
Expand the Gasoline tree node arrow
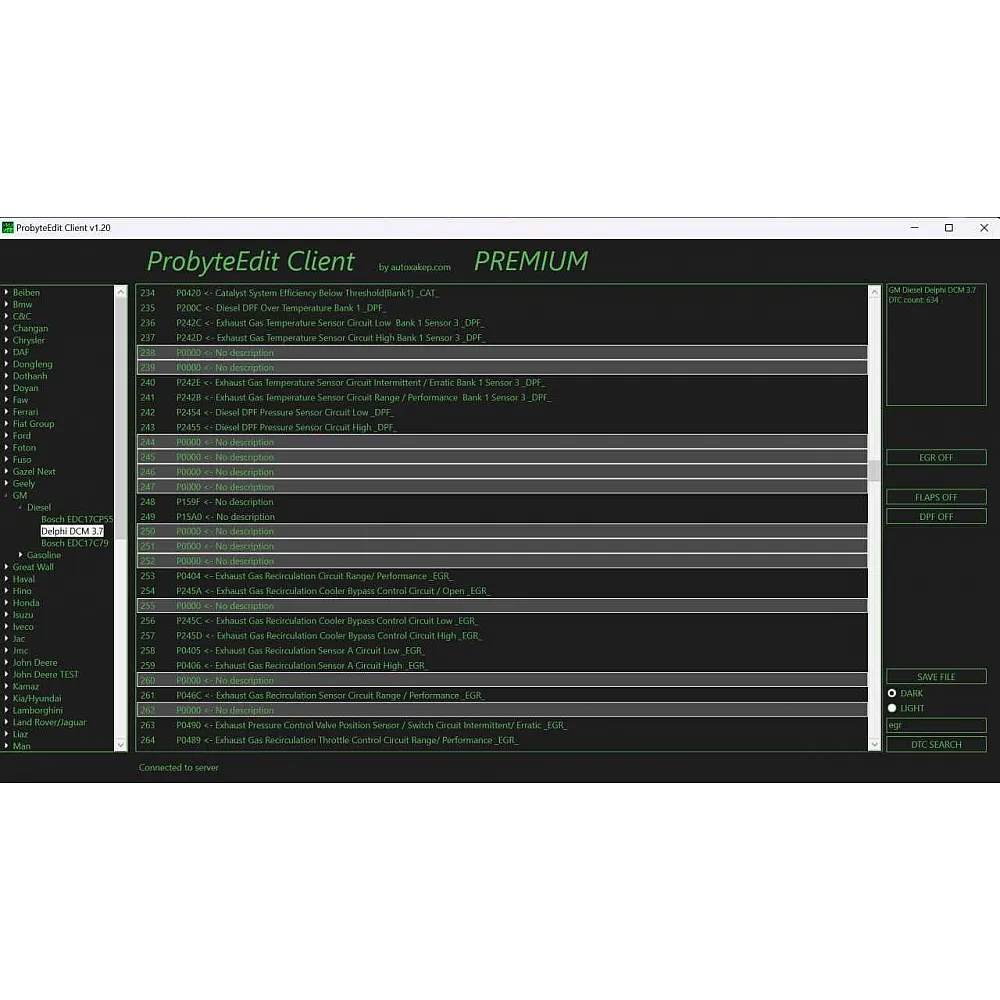[x=20, y=555]
